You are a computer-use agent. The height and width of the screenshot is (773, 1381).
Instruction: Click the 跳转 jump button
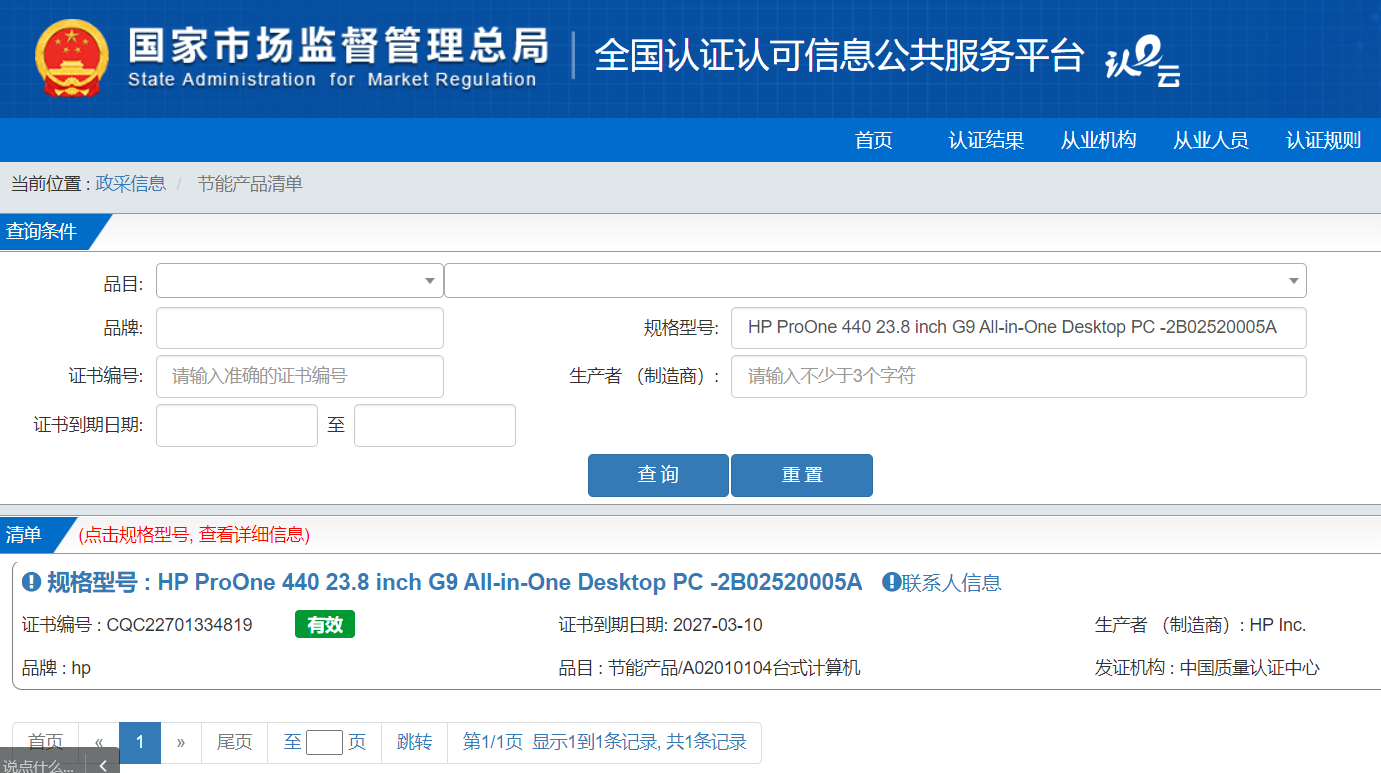pos(414,742)
